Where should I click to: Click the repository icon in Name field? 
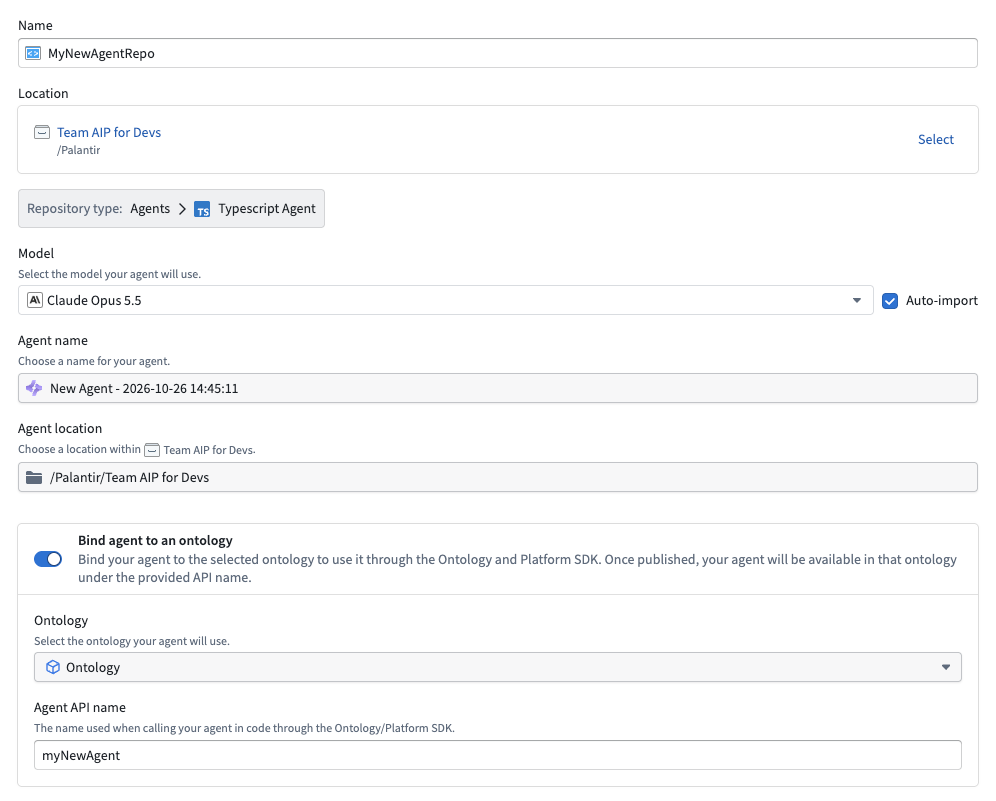click(33, 53)
